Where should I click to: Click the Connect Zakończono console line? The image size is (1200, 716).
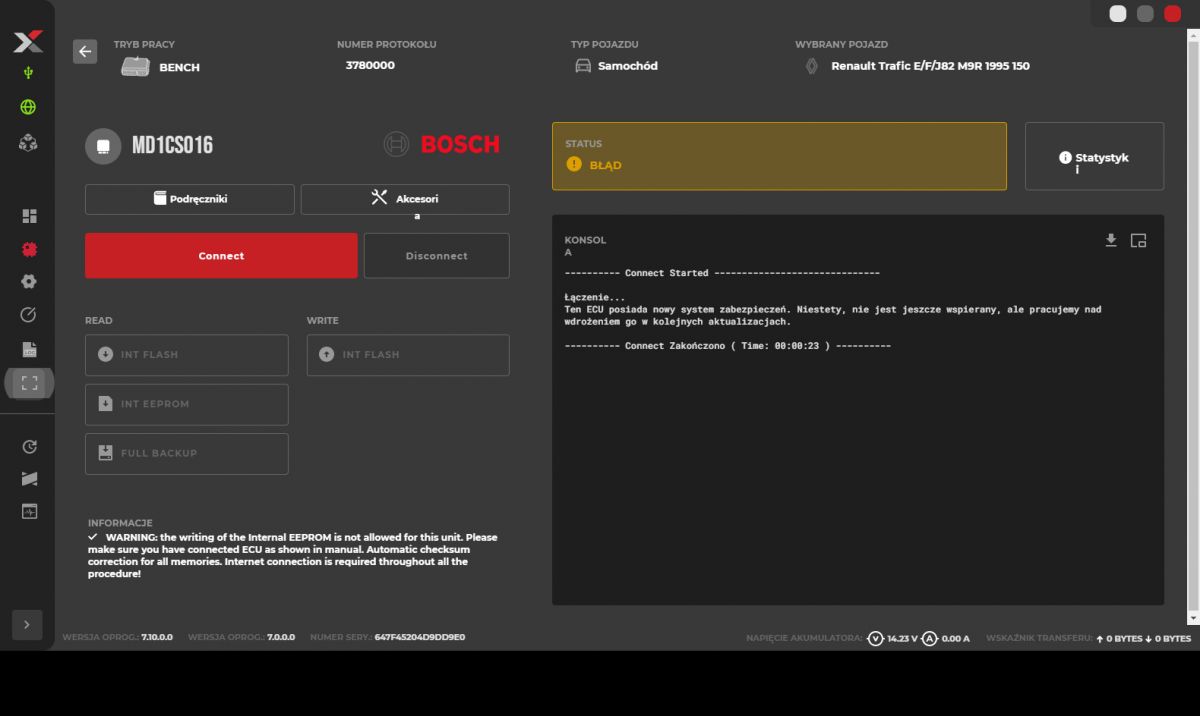point(727,346)
